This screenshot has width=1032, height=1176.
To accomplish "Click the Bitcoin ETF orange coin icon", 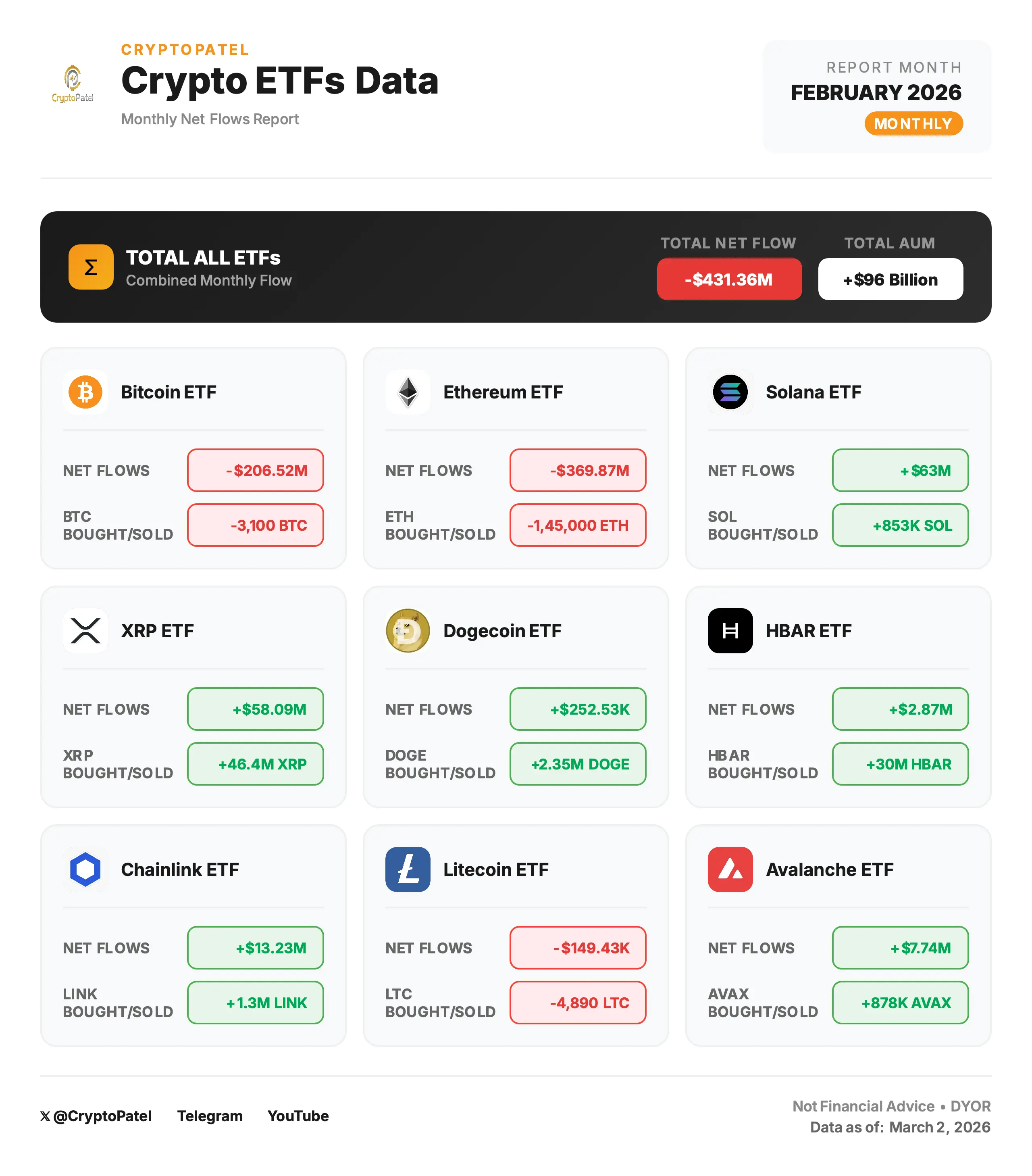I will click(x=85, y=392).
